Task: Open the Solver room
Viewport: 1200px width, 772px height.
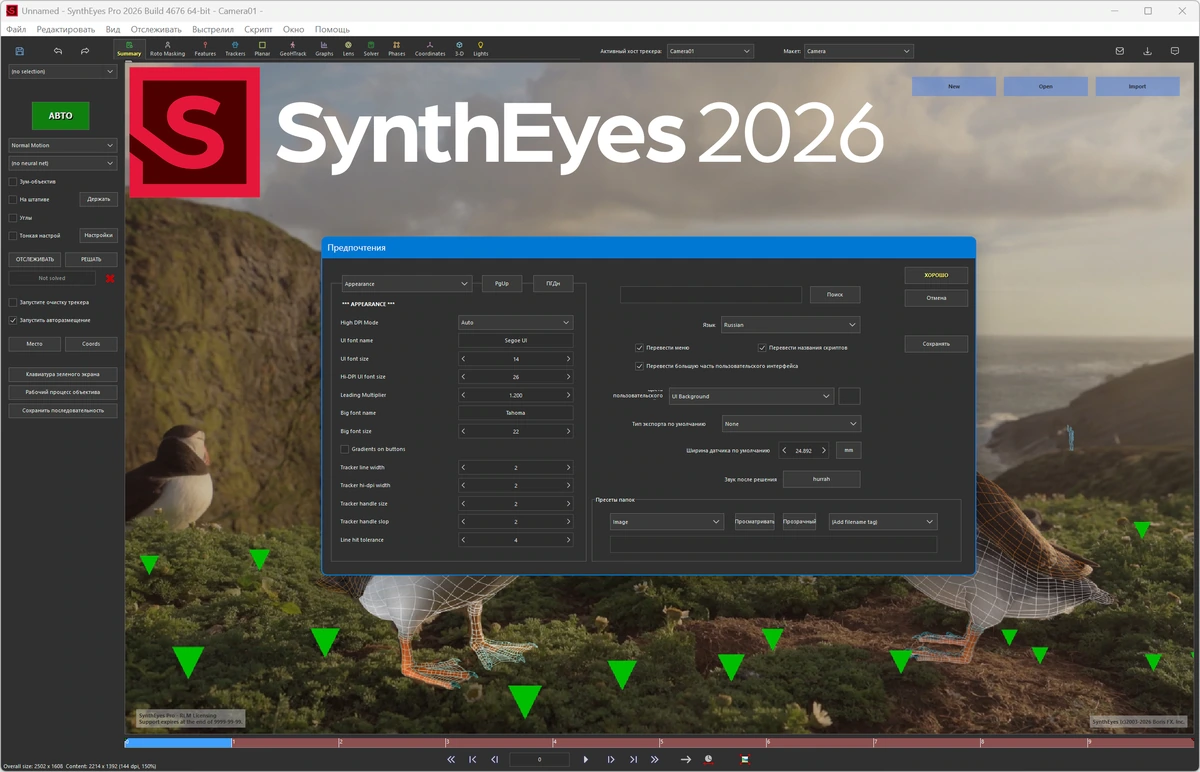Action: 371,49
